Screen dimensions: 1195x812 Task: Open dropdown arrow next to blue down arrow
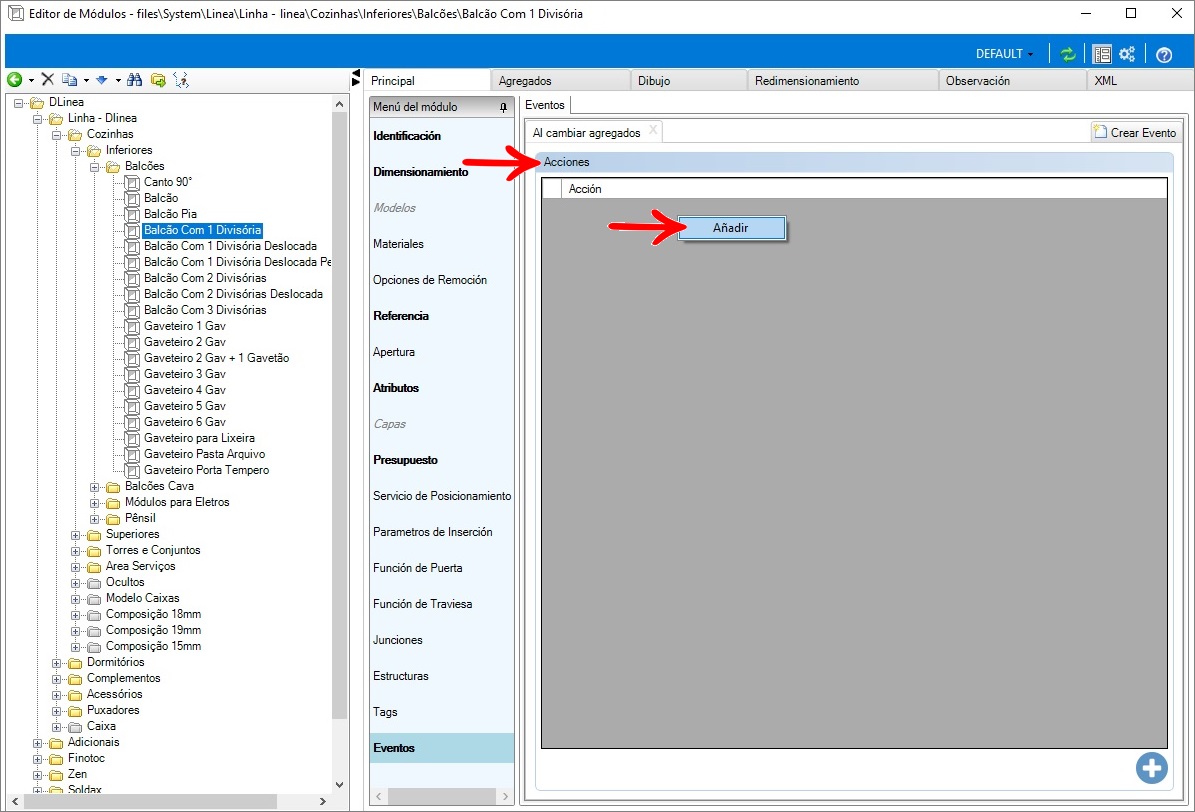(x=118, y=80)
